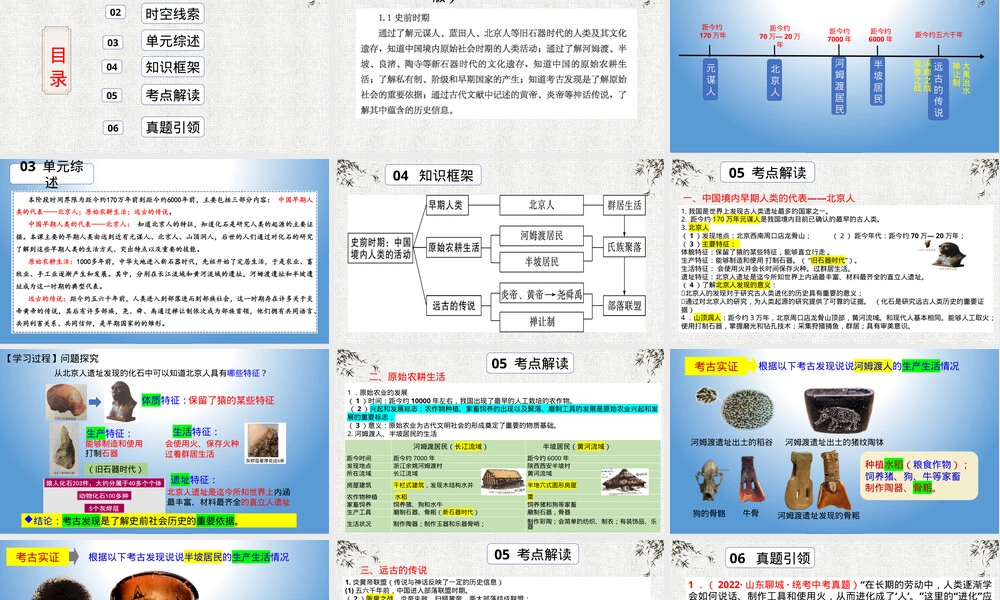Click the 河姆渡遗址出土的稻谷 image
This screenshot has width=1000, height=600.
[x=747, y=410]
